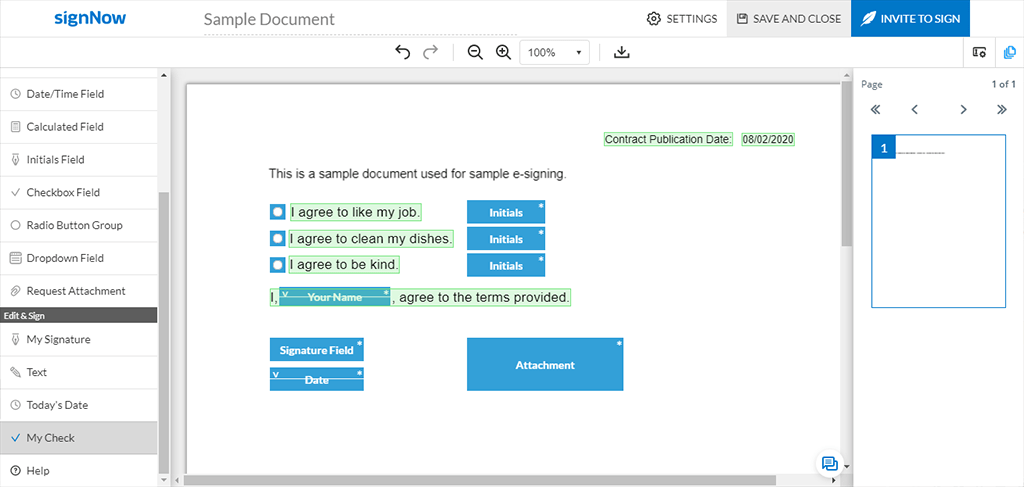Show the pages panel icon
The width and height of the screenshot is (1024, 487).
(1007, 52)
